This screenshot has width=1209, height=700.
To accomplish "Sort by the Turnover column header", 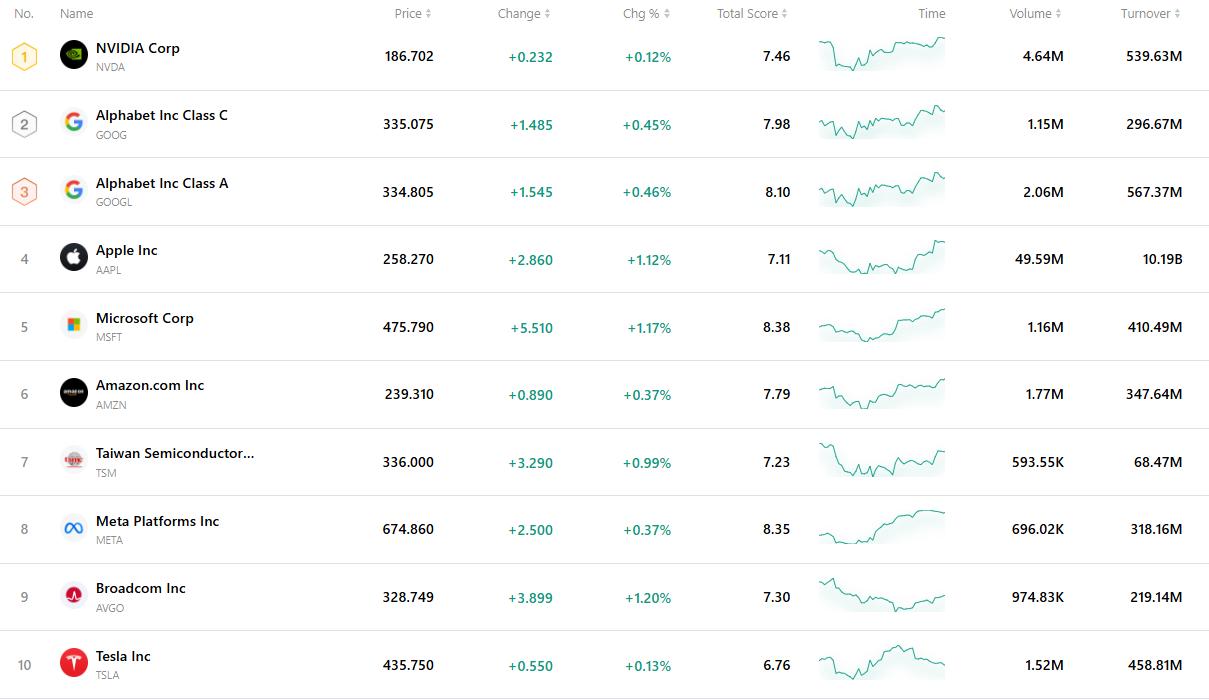I will (1150, 14).
